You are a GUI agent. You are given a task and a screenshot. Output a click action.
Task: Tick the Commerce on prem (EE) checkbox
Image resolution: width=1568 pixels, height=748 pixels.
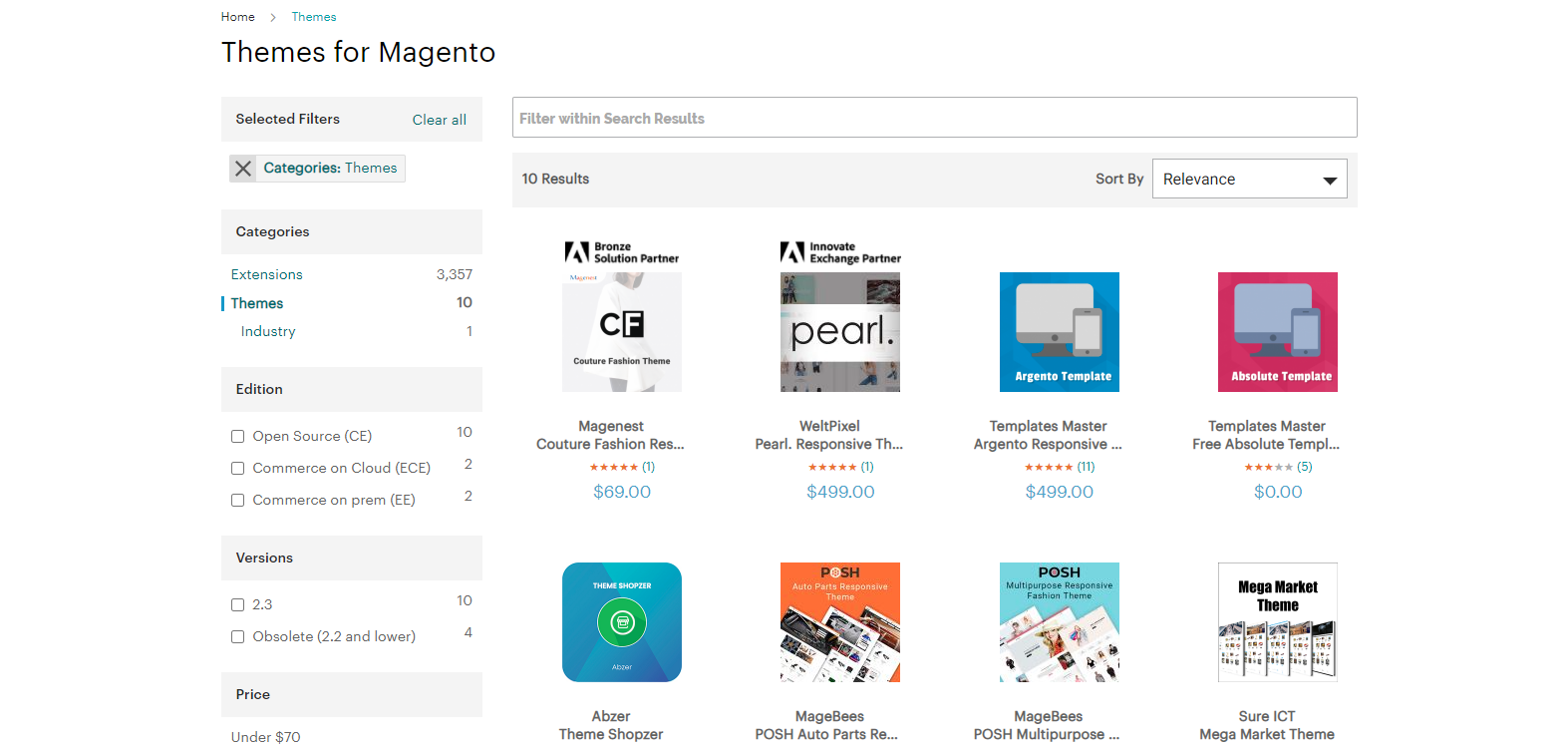coord(238,500)
